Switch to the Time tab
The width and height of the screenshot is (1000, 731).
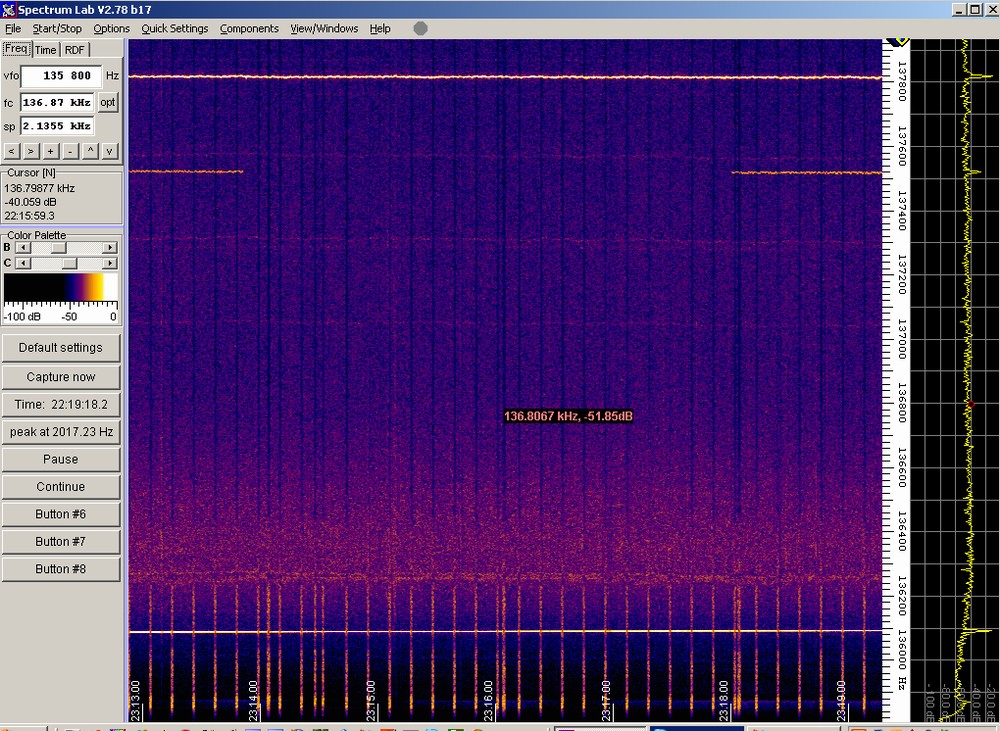[46, 50]
